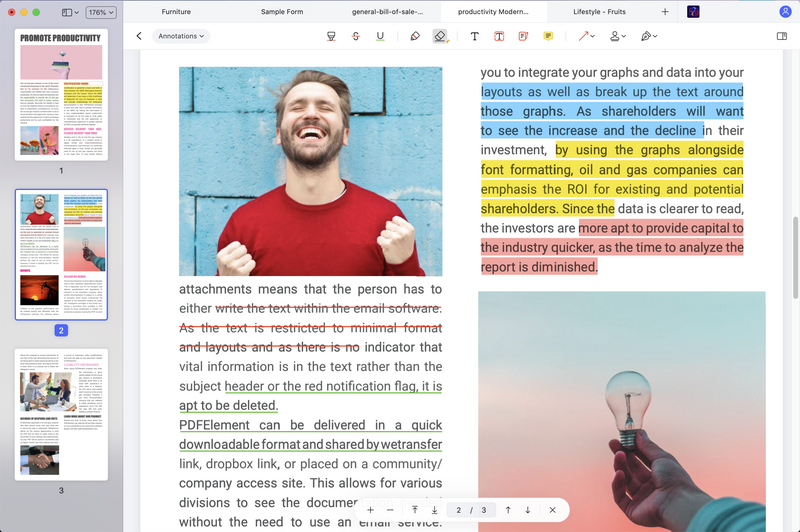The height and width of the screenshot is (532, 800).
Task: Open the arrow shape dropdown chevron
Action: tap(592, 36)
